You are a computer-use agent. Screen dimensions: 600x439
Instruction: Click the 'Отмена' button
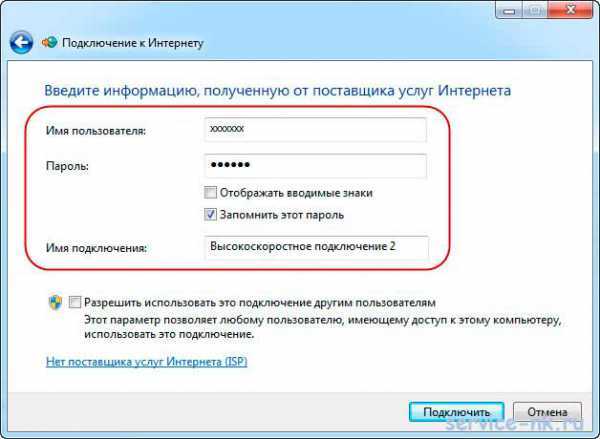[x=547, y=412]
